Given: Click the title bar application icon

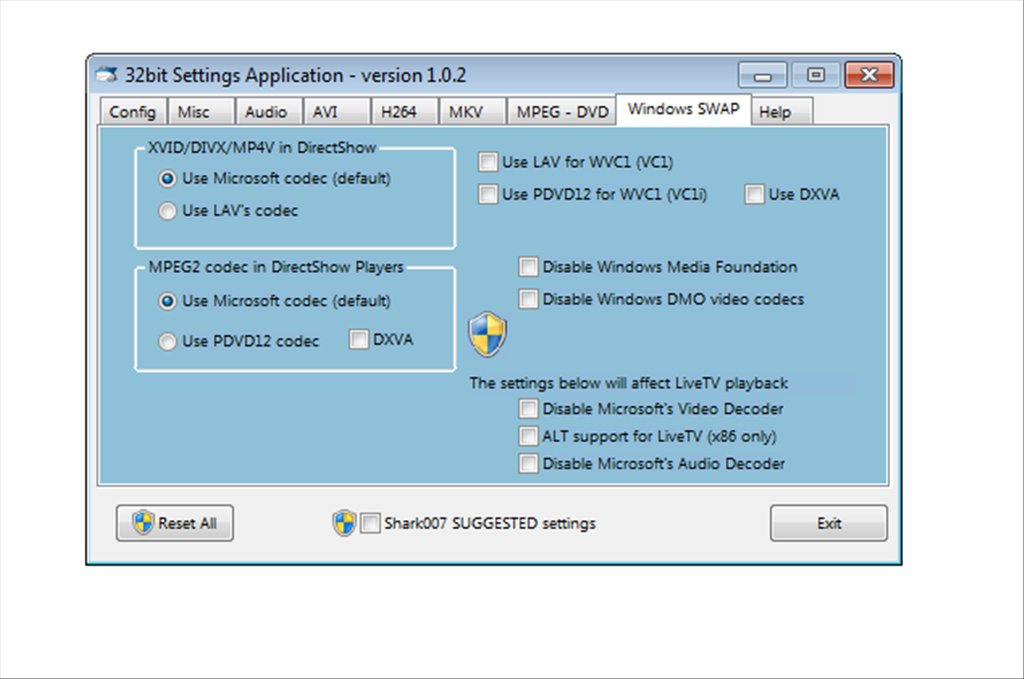Looking at the screenshot, I should pos(106,74).
